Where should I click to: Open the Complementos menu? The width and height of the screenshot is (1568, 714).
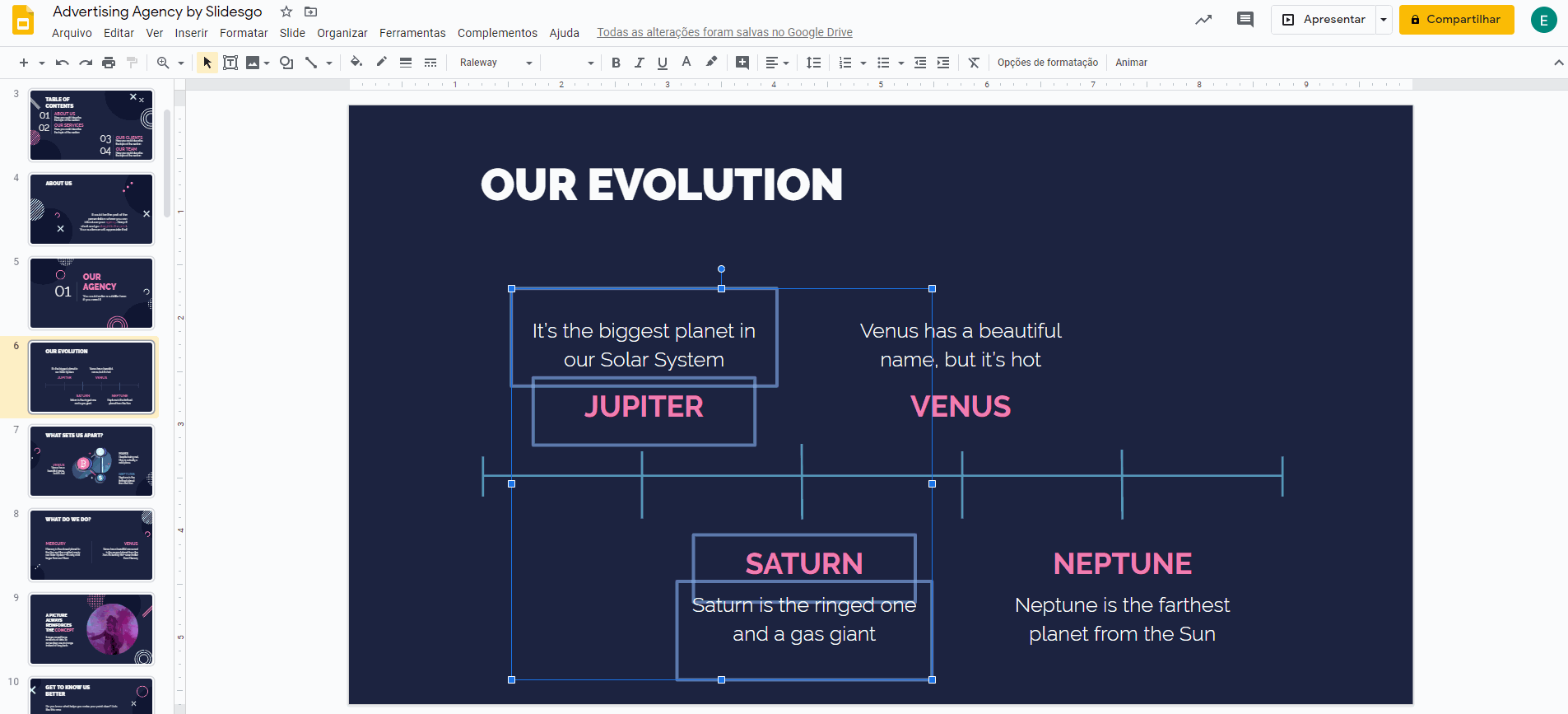(x=497, y=33)
